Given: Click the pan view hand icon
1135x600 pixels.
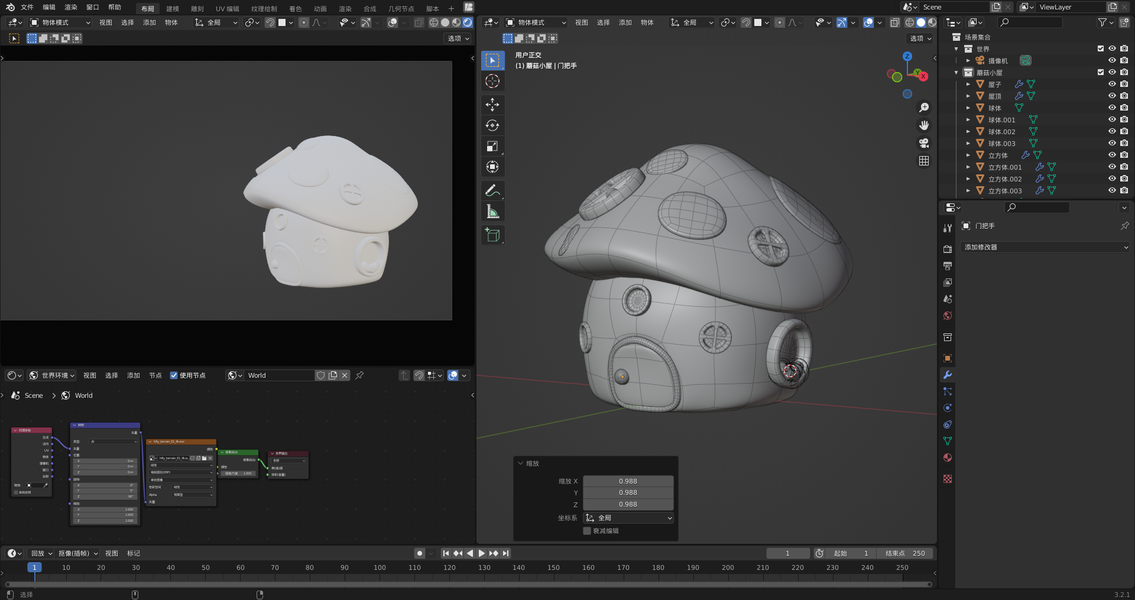Looking at the screenshot, I should point(924,125).
